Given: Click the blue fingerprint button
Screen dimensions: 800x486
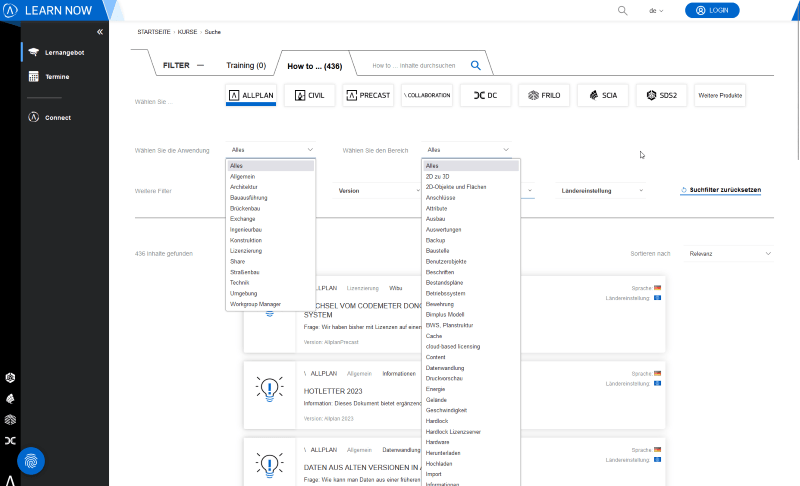Looking at the screenshot, I should pyautogui.click(x=31, y=461).
